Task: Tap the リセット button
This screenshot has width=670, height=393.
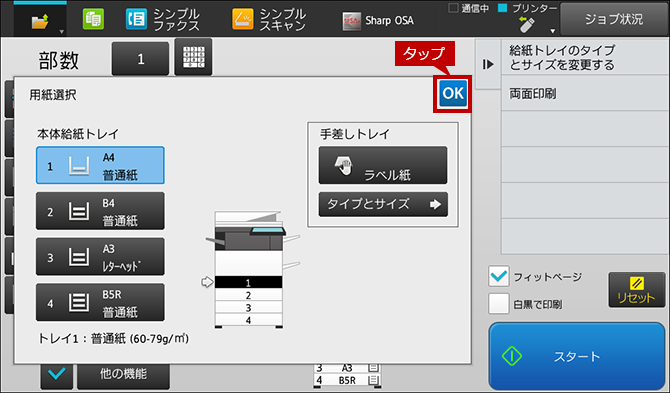Action: point(636,290)
